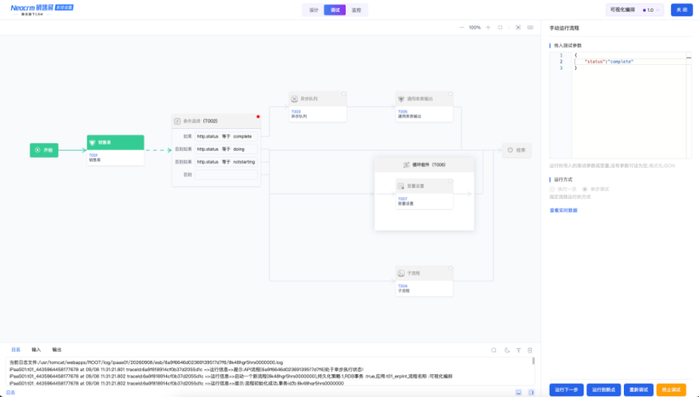Zoom out the canvas with minus icon
700x397 pixels.
click(x=462, y=28)
